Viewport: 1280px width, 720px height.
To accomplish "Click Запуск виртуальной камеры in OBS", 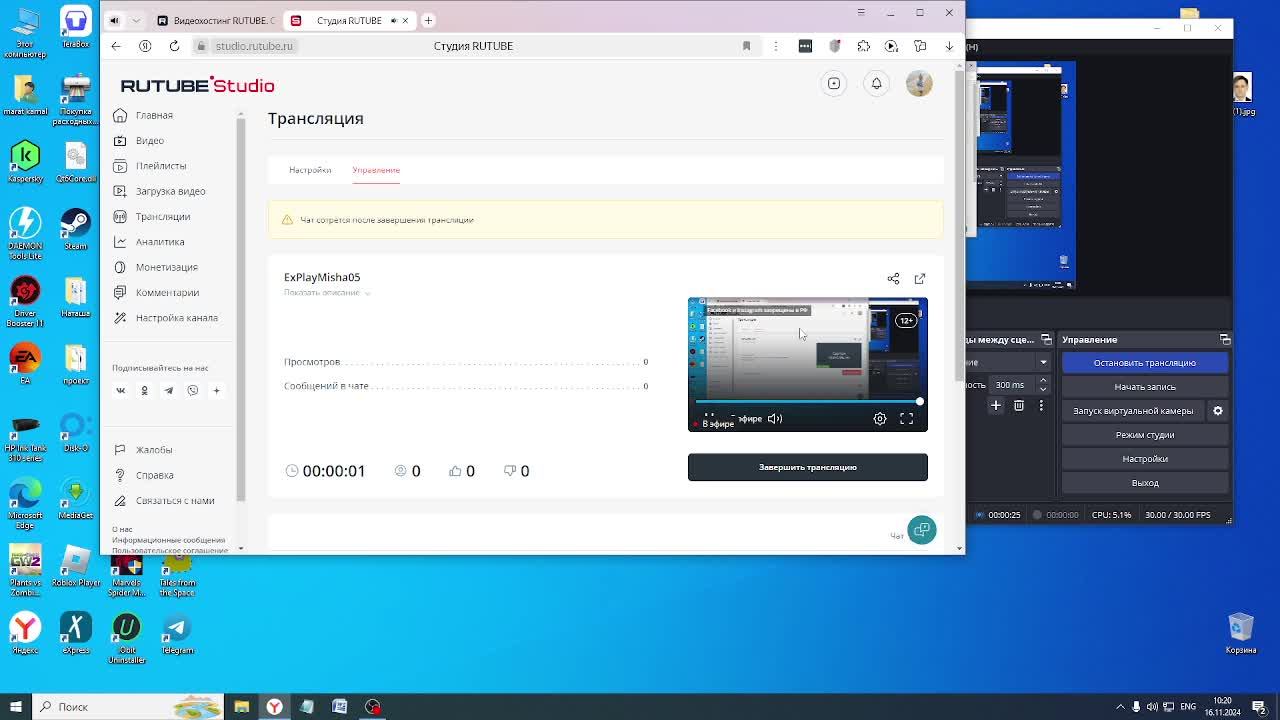I will click(1133, 411).
